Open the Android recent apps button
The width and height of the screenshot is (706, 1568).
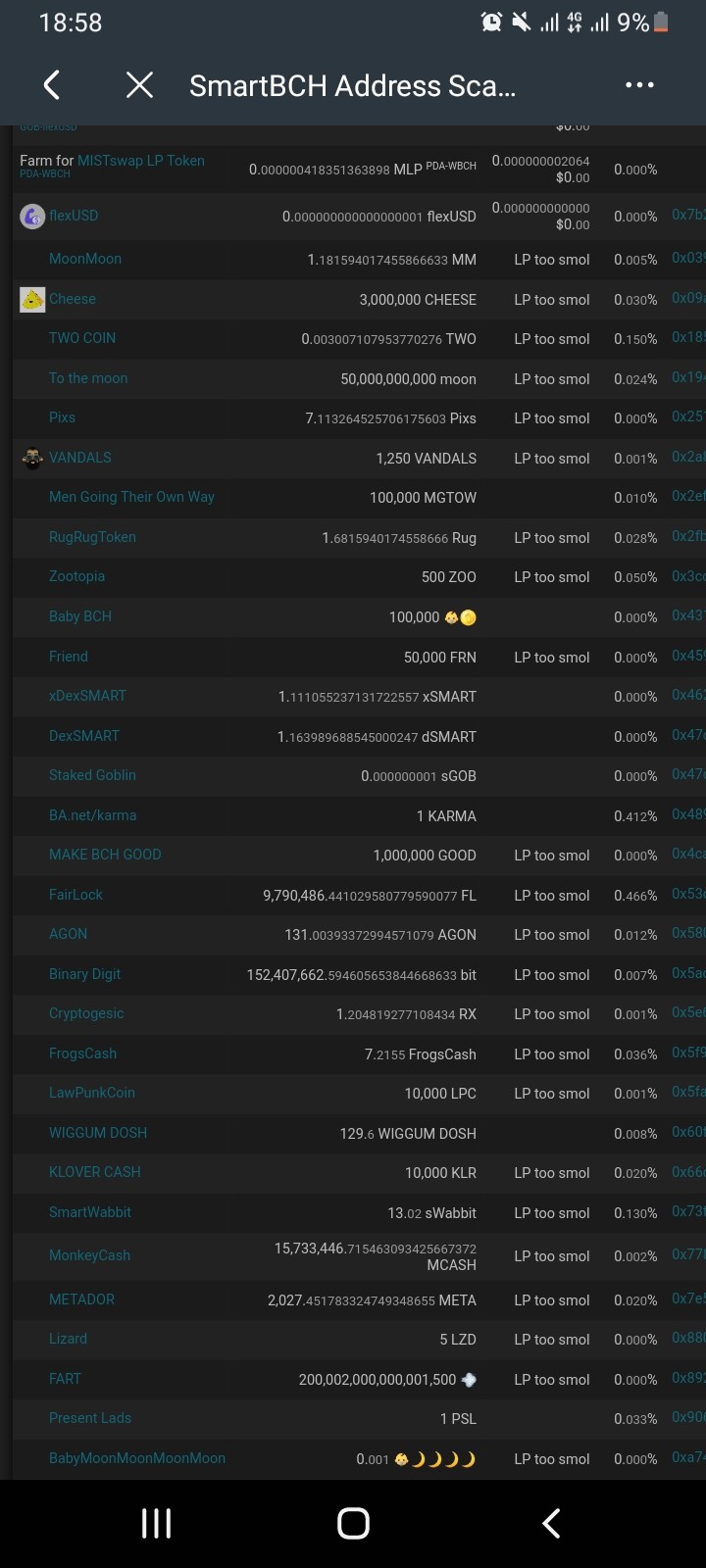click(157, 1523)
